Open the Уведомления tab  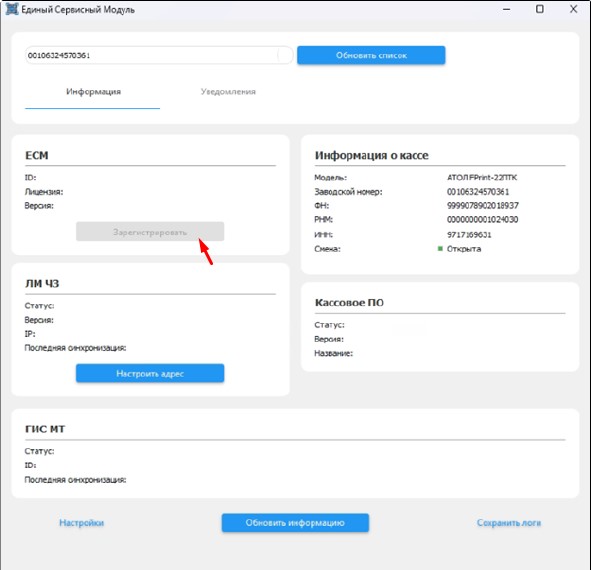[x=228, y=92]
